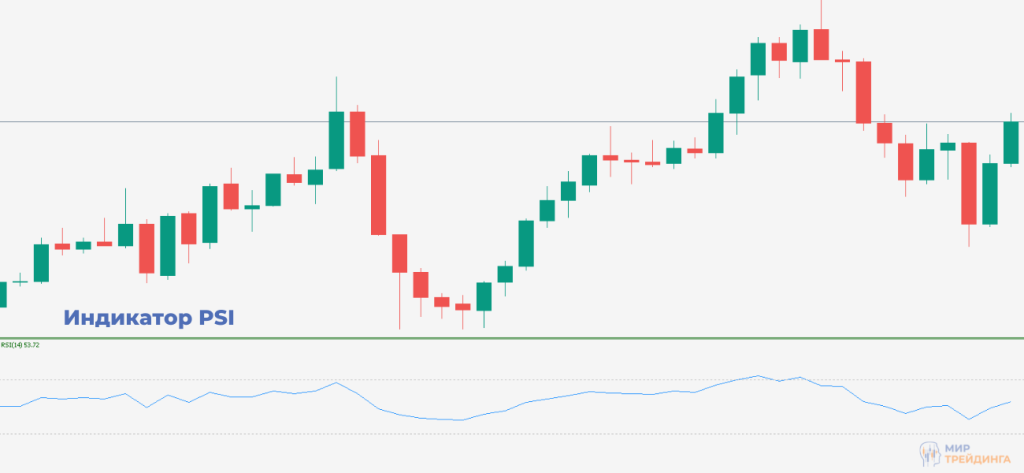Click the lowest small red candle at chart bottom
This screenshot has width=1024, height=473.
coord(462,307)
